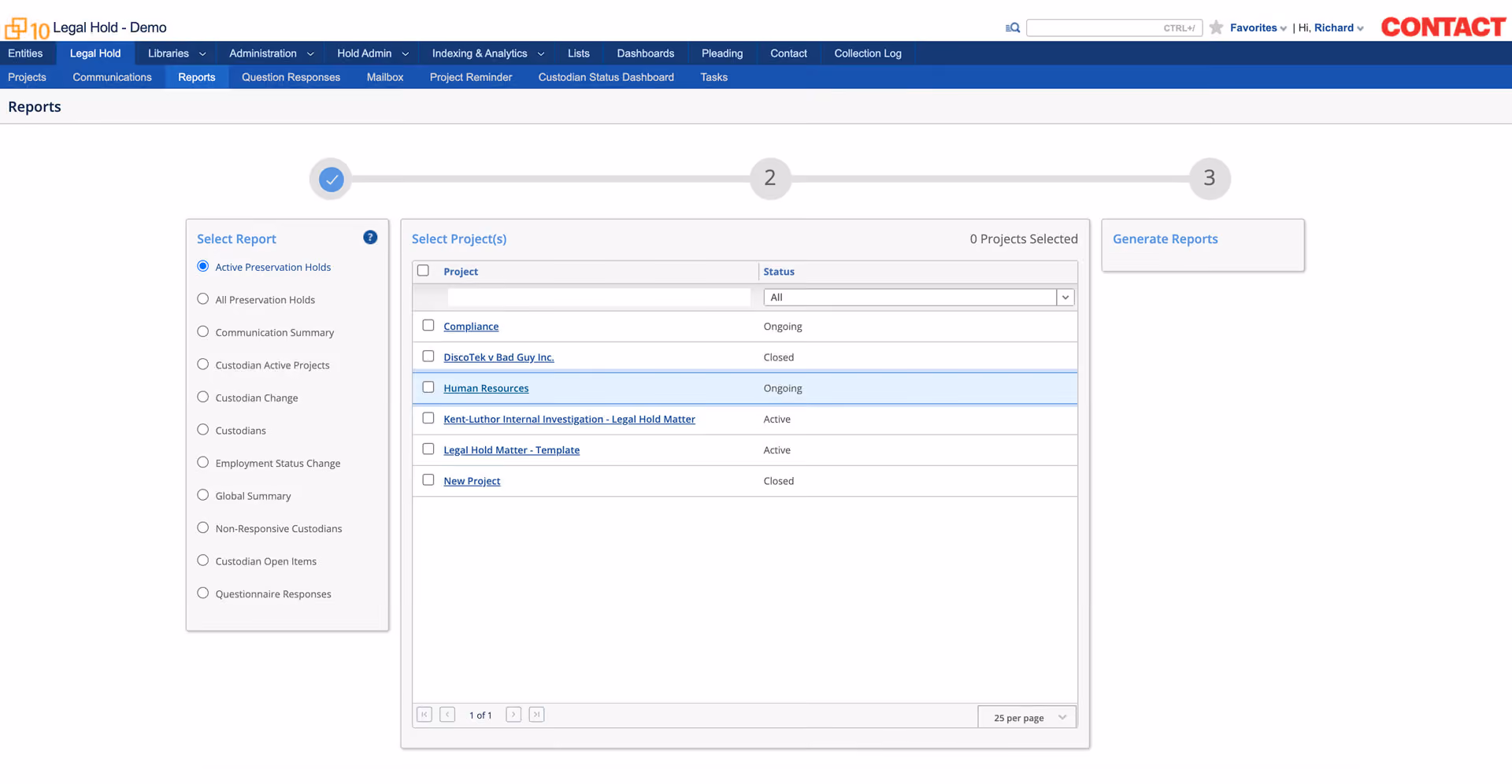The width and height of the screenshot is (1512, 784).
Task: Click the search icon beside the search box
Action: (x=1013, y=28)
